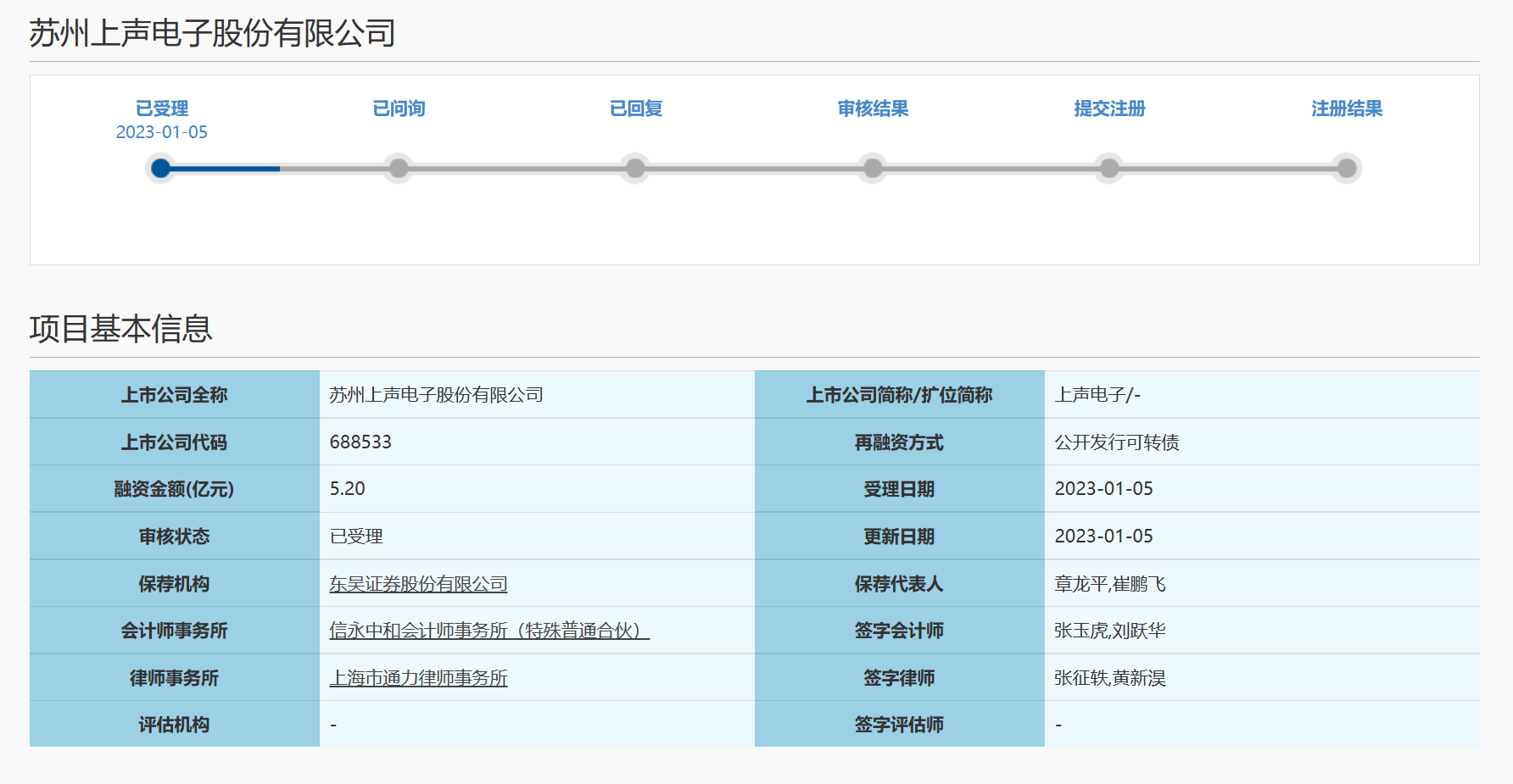
Task: Click the names 章龙平,崔鹏飞
Action: [x=1110, y=584]
